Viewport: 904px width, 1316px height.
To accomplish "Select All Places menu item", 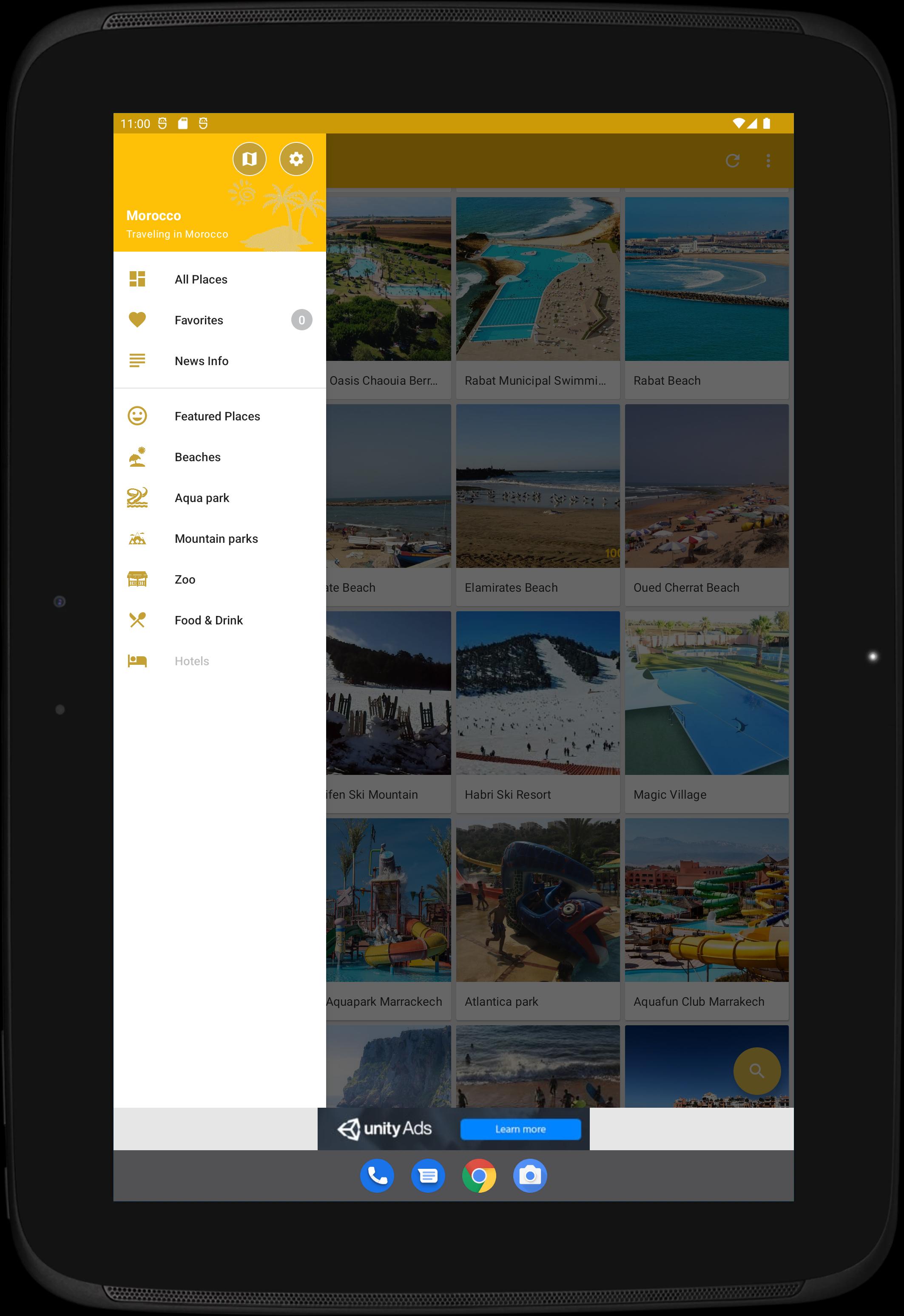I will click(220, 279).
